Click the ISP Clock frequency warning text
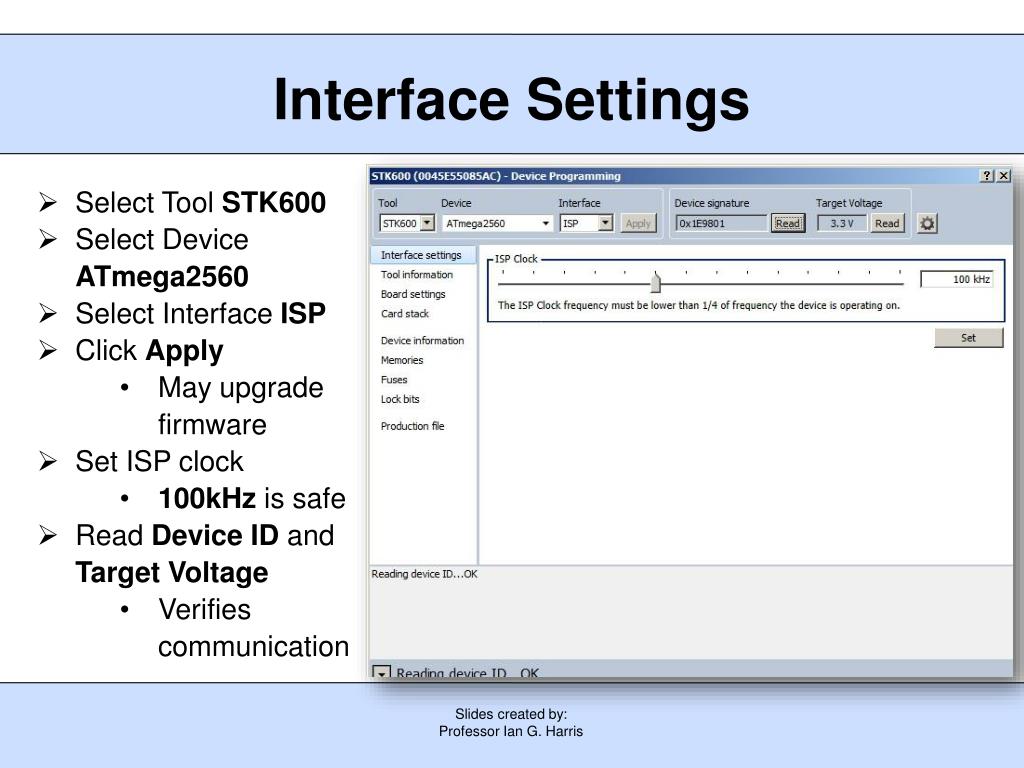 click(699, 305)
